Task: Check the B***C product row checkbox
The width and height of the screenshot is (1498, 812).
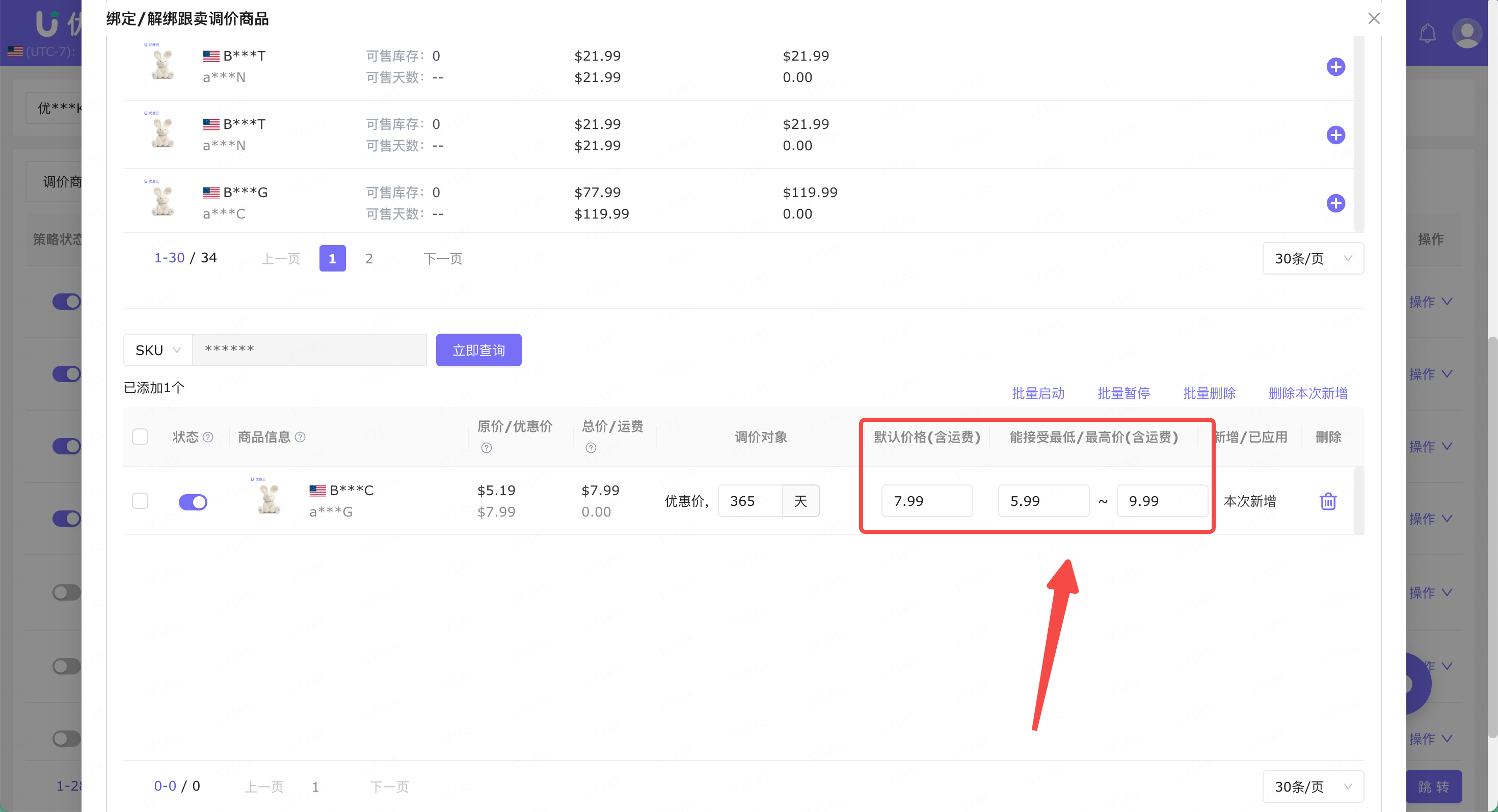Action: pyautogui.click(x=140, y=500)
